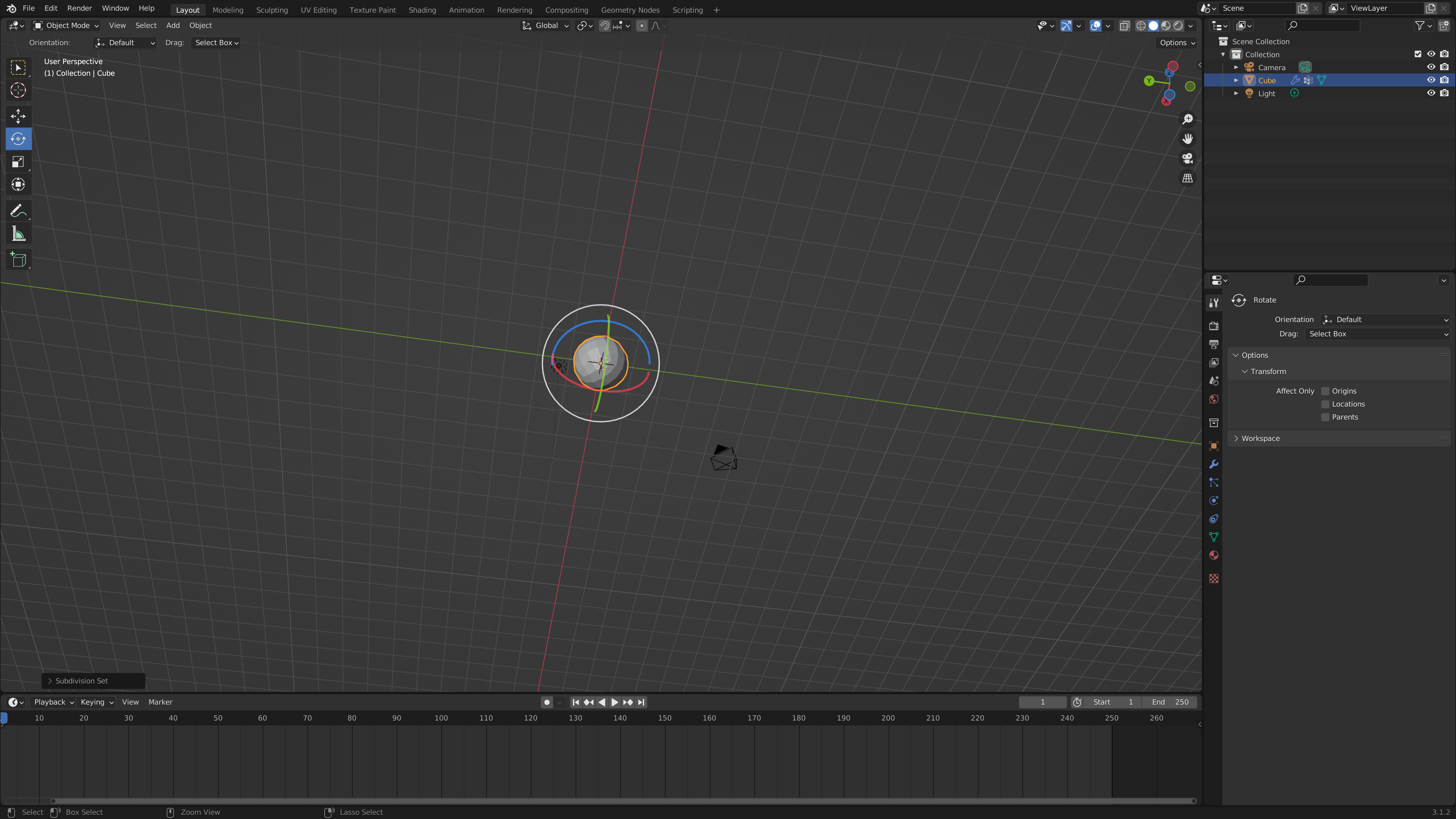Select the Move tool in toolbar
The height and width of the screenshot is (819, 1456).
pyautogui.click(x=18, y=116)
